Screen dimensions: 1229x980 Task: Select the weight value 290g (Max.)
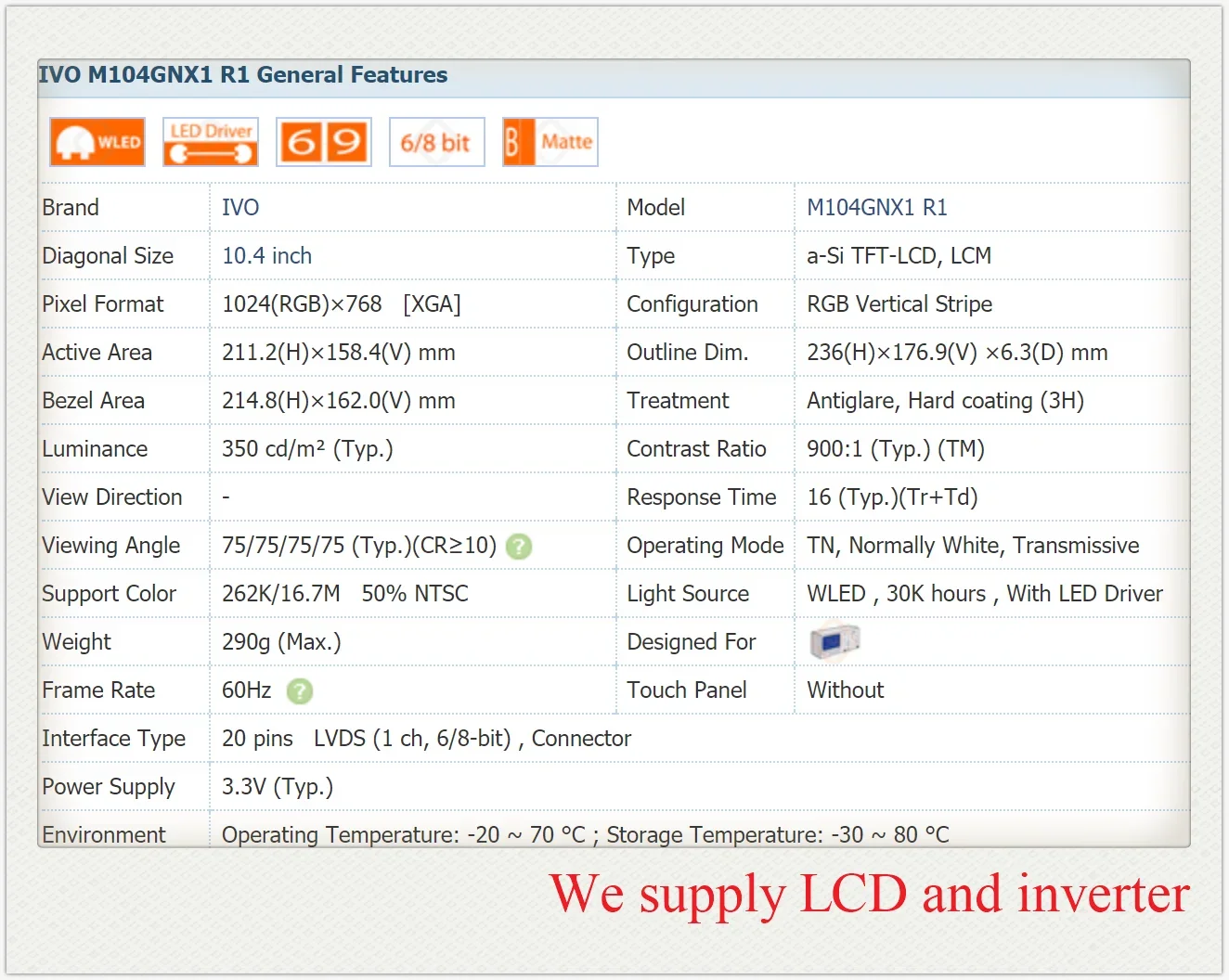[281, 642]
